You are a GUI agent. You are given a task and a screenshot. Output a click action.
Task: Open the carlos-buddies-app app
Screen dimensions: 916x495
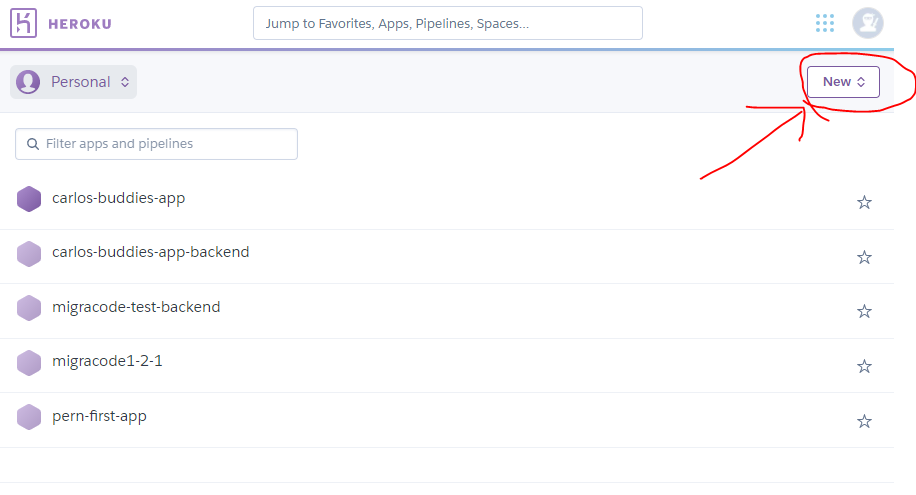point(119,198)
